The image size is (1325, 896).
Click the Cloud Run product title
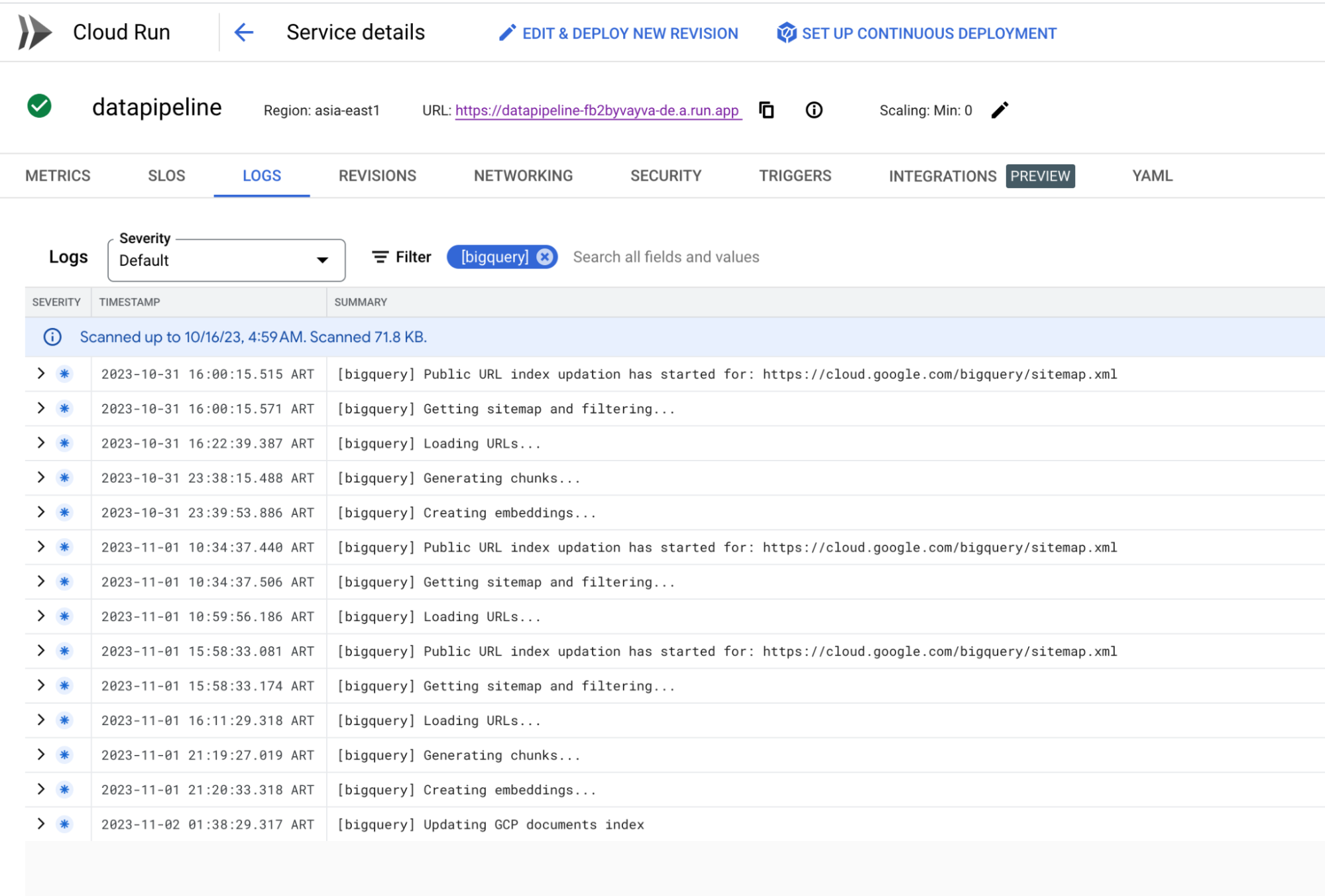[x=121, y=32]
